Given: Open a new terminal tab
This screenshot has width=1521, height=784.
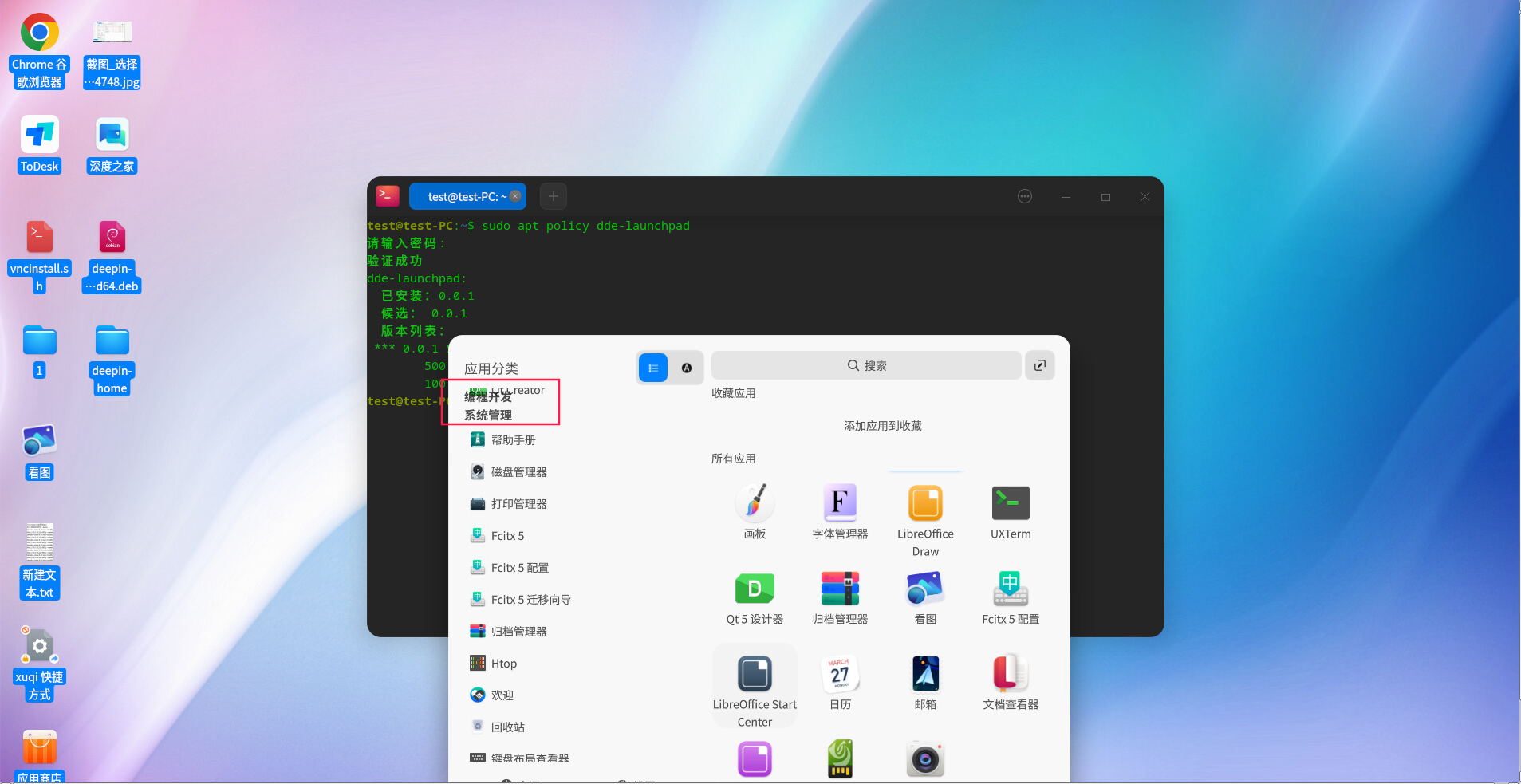Looking at the screenshot, I should pyautogui.click(x=553, y=196).
